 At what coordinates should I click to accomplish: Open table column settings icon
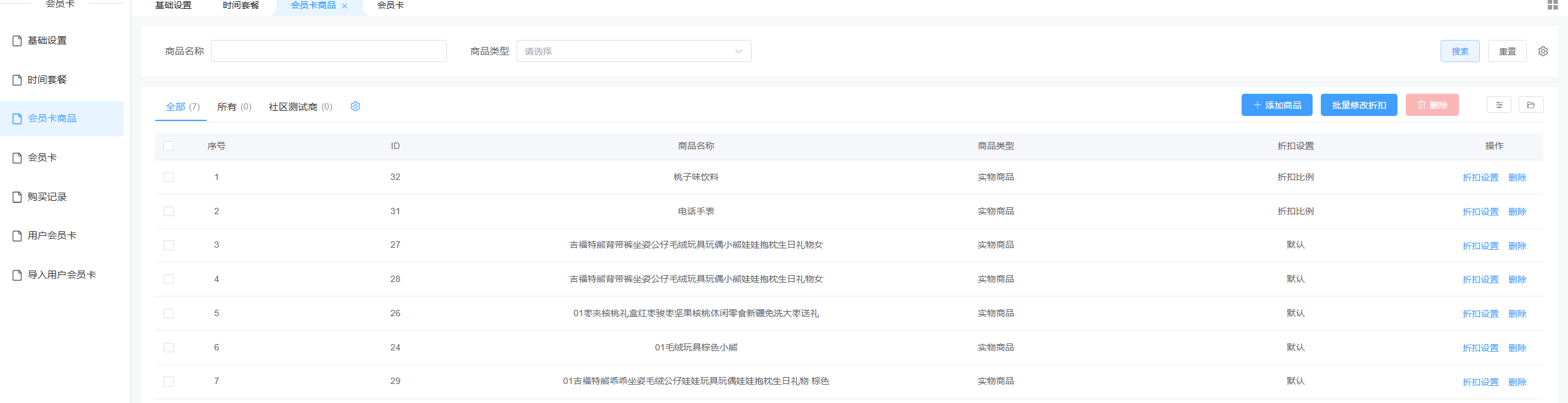[1499, 105]
